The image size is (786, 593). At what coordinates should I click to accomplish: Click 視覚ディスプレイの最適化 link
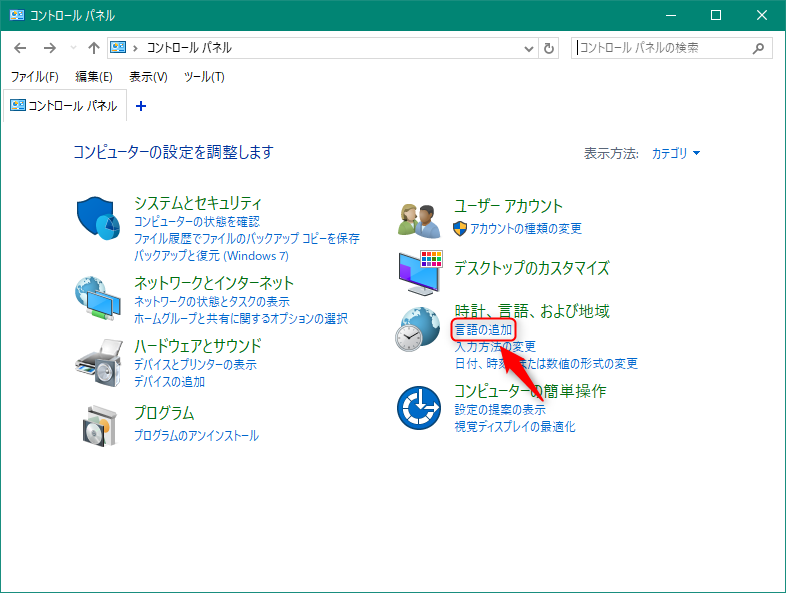click(x=515, y=427)
